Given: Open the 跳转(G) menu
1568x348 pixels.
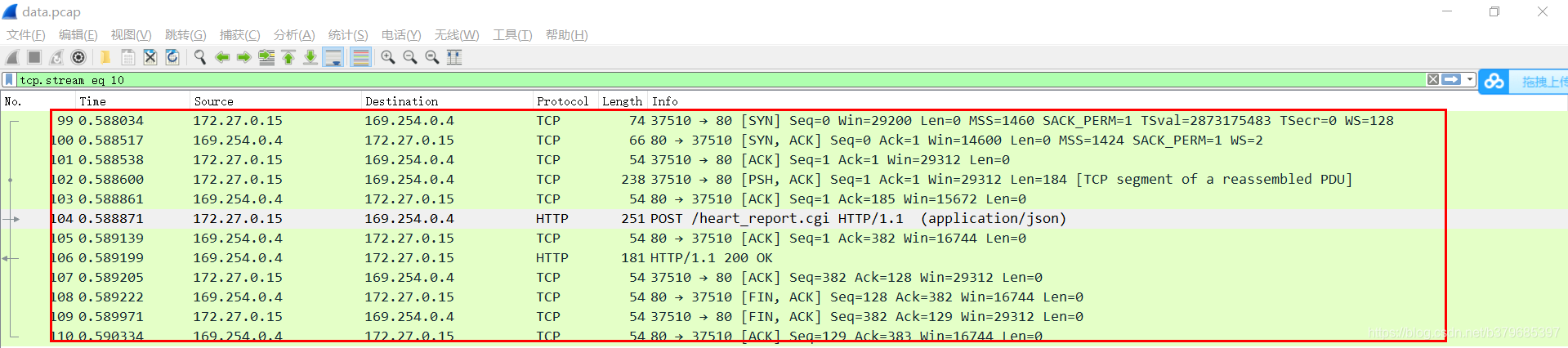Looking at the screenshot, I should point(185,35).
